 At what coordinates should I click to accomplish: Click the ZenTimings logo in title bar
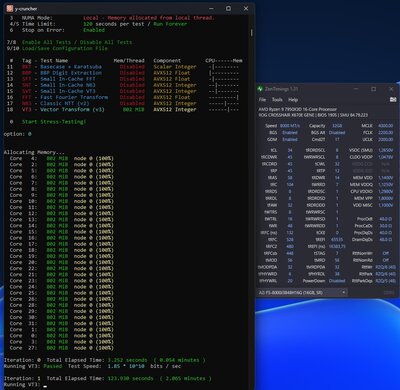click(261, 89)
